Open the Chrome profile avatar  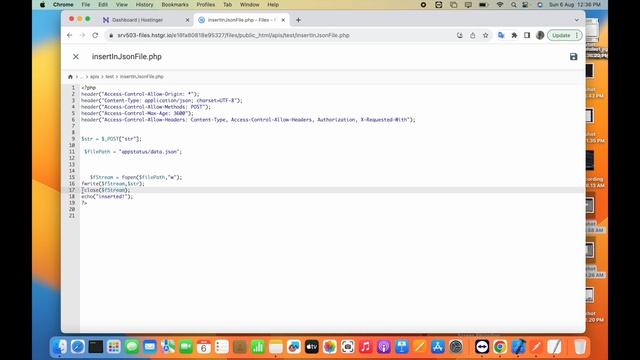pyautogui.click(x=540, y=36)
